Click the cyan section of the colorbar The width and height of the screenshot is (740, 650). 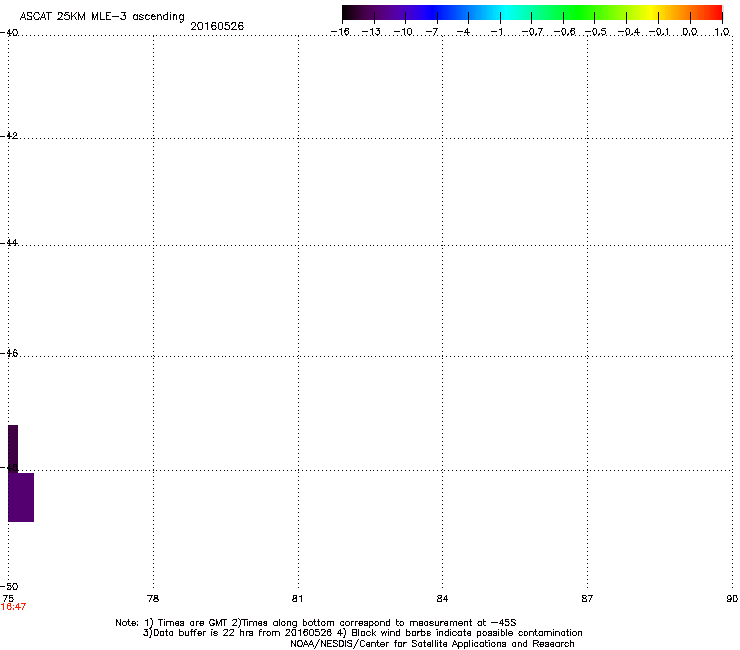point(507,13)
